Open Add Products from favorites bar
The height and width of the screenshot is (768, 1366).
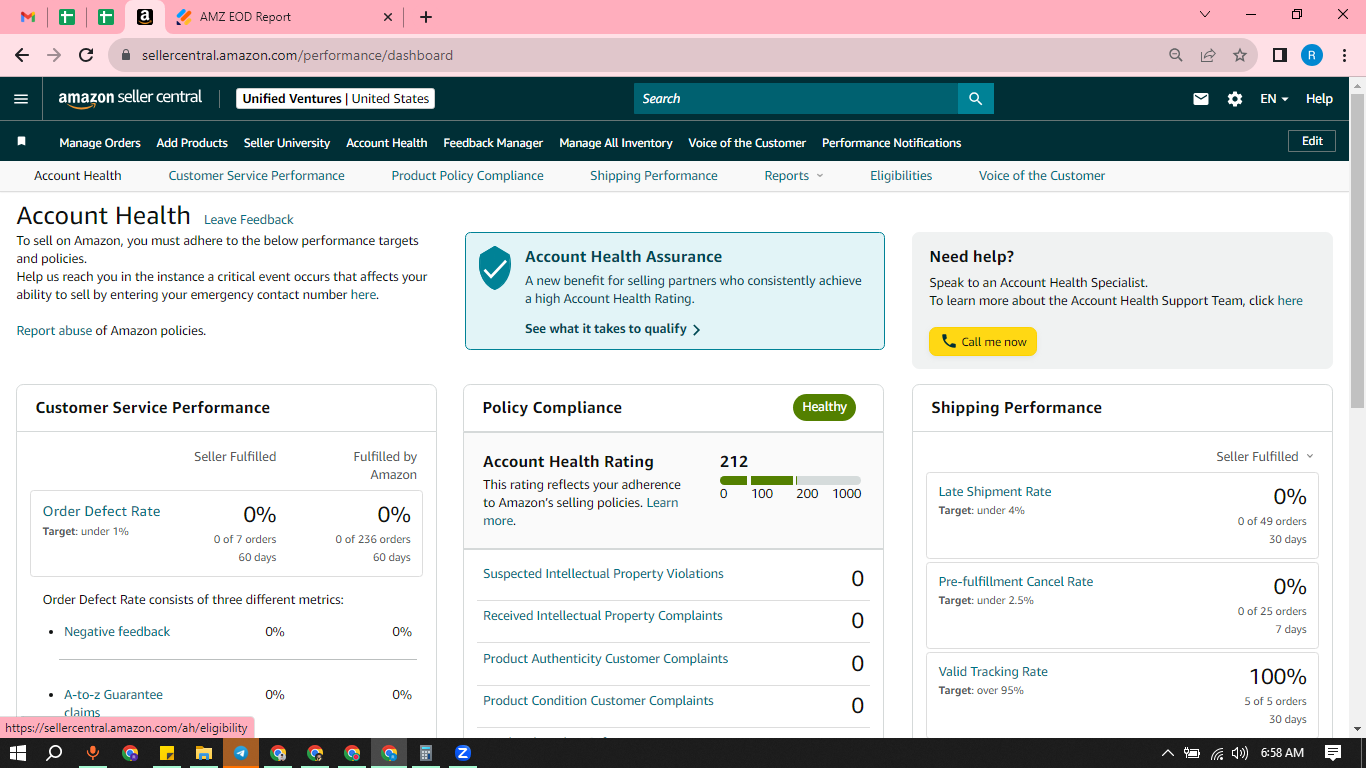click(192, 143)
